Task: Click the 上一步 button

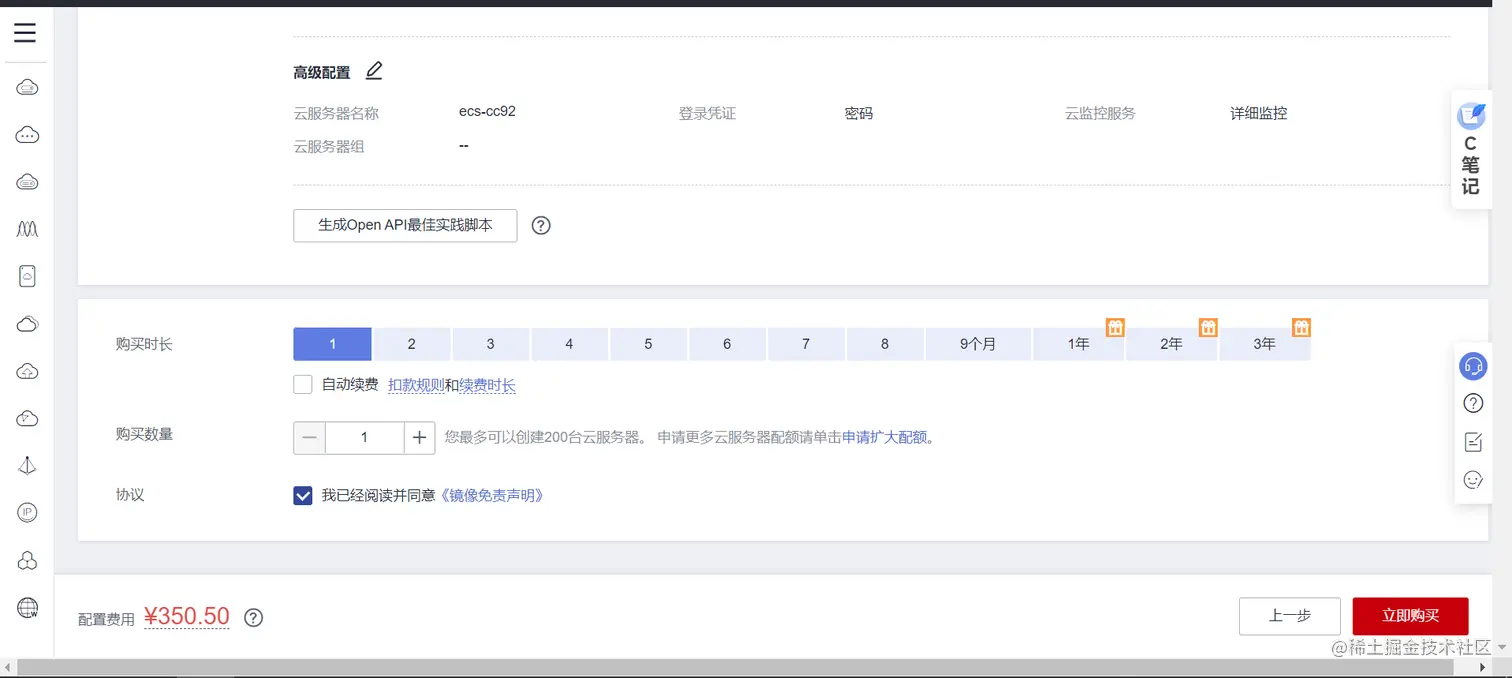Action: pyautogui.click(x=1290, y=616)
